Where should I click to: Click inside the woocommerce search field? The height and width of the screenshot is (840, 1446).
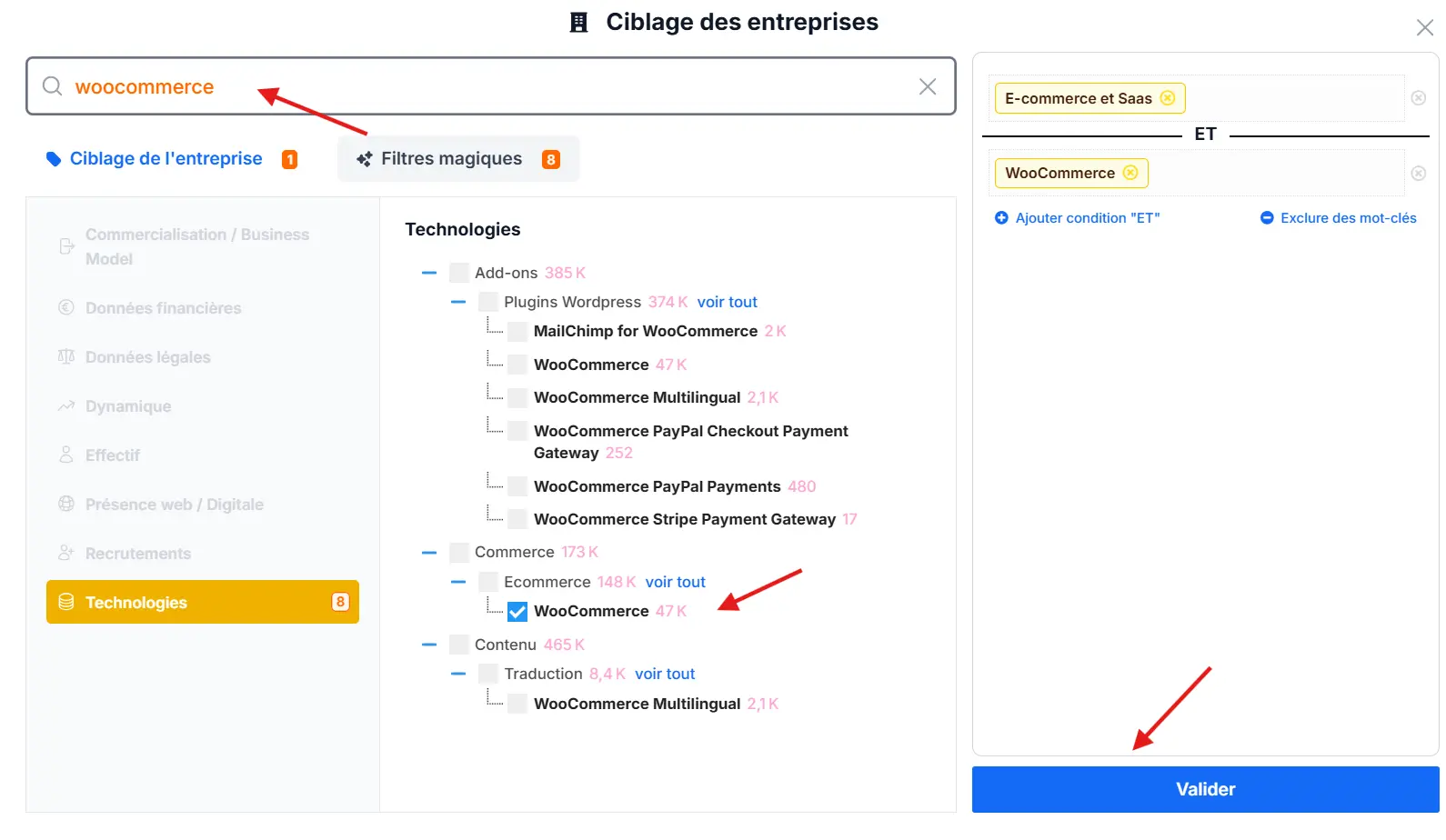click(x=455, y=86)
